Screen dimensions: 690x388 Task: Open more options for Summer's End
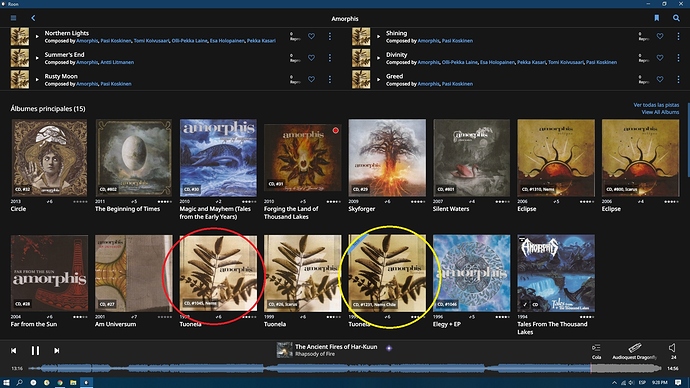[330, 58]
